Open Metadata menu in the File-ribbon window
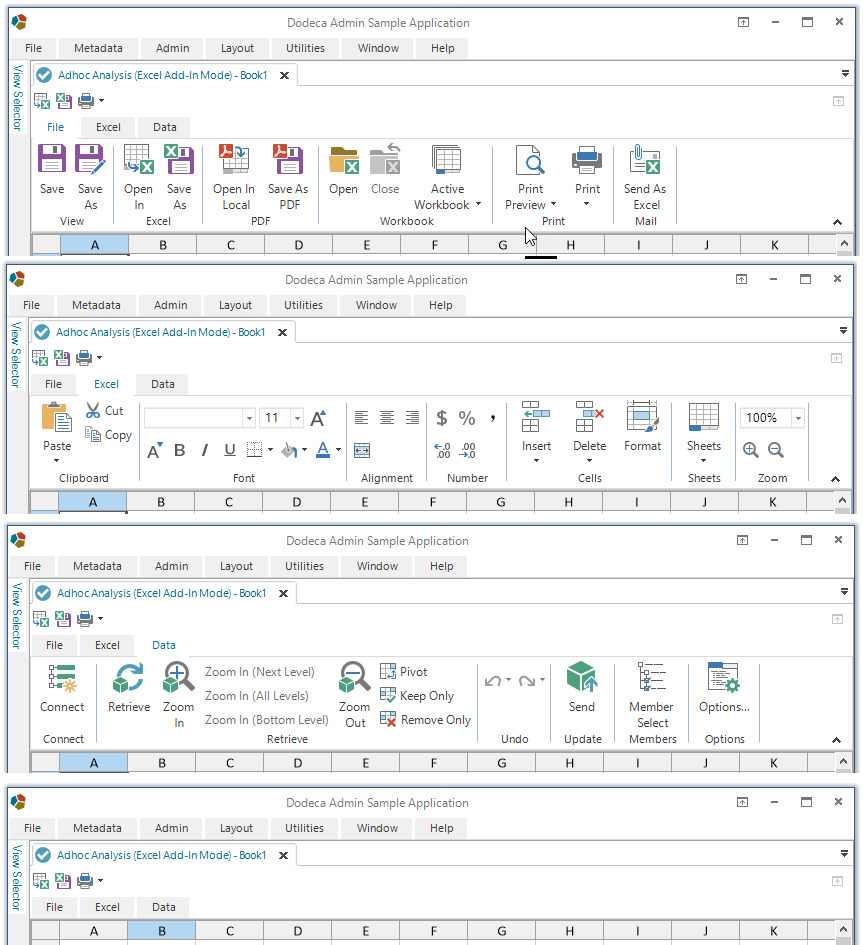The width and height of the screenshot is (863, 945). (x=98, y=48)
